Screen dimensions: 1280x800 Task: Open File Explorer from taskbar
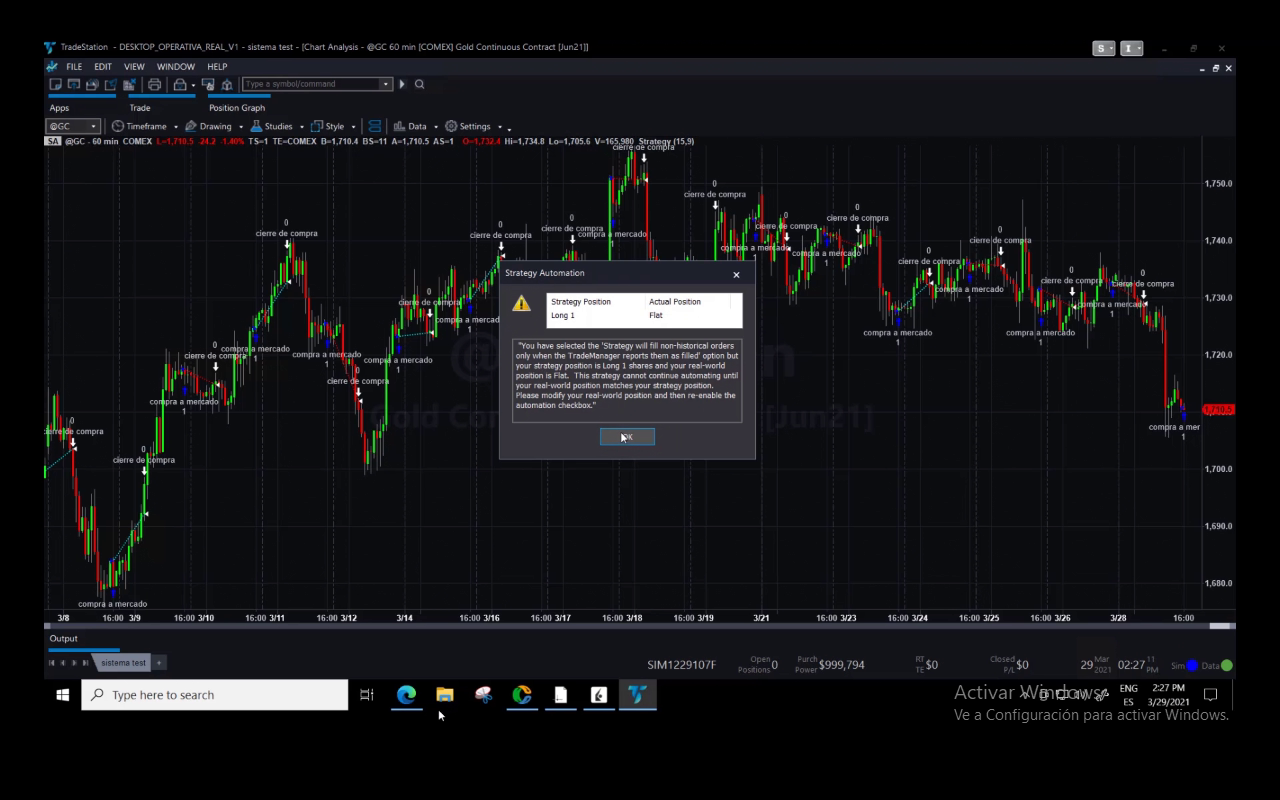pos(445,695)
